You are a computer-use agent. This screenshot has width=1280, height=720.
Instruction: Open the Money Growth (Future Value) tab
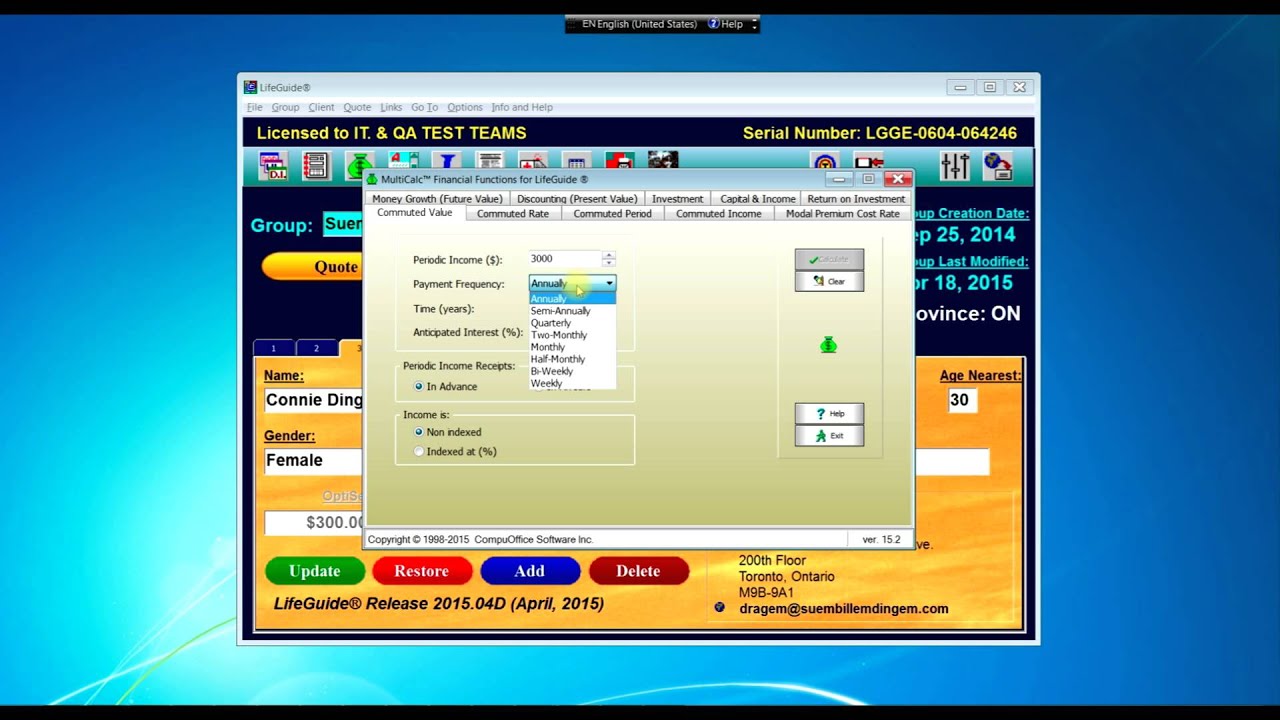point(437,199)
